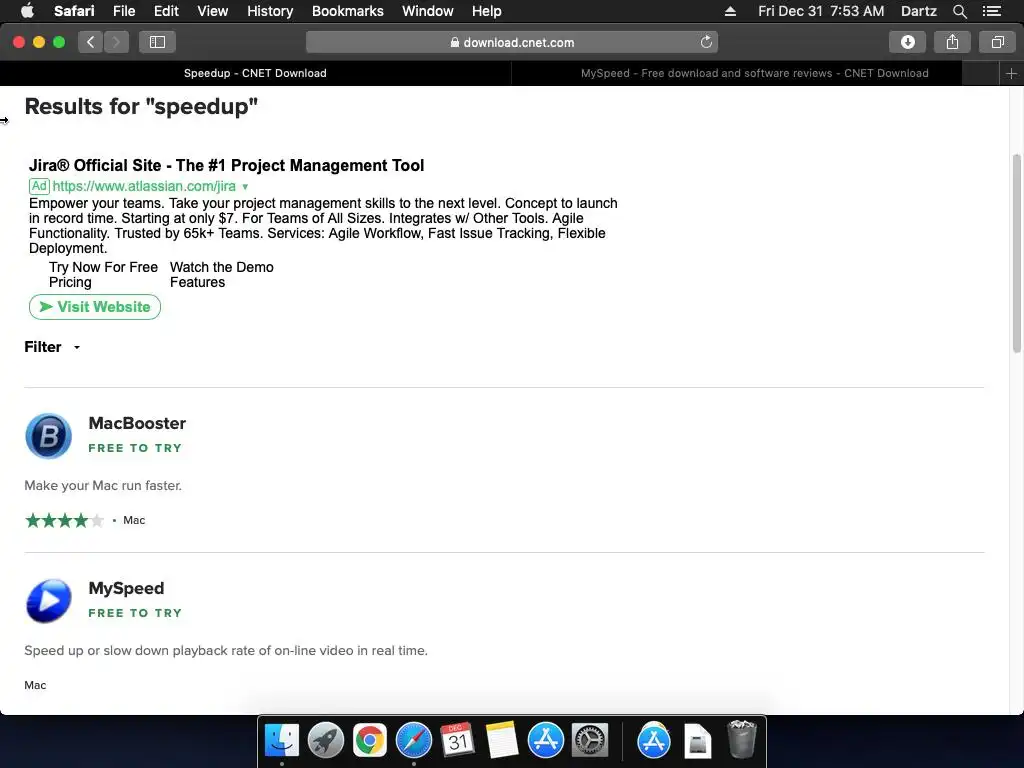Viewport: 1024px width, 768px height.
Task: Open Trash in the Dock
Action: [741, 739]
